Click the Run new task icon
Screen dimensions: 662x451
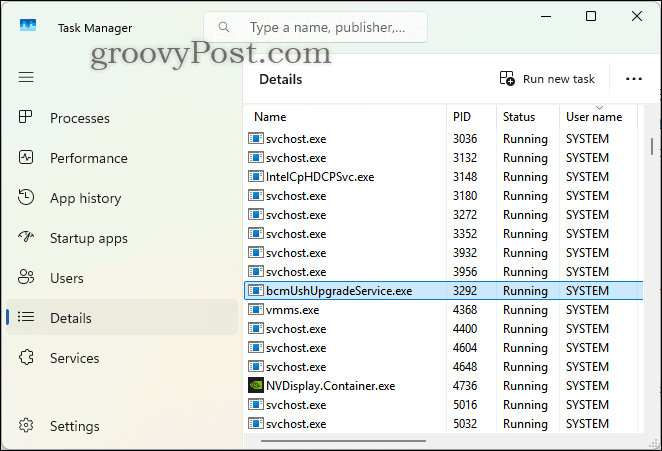(507, 78)
